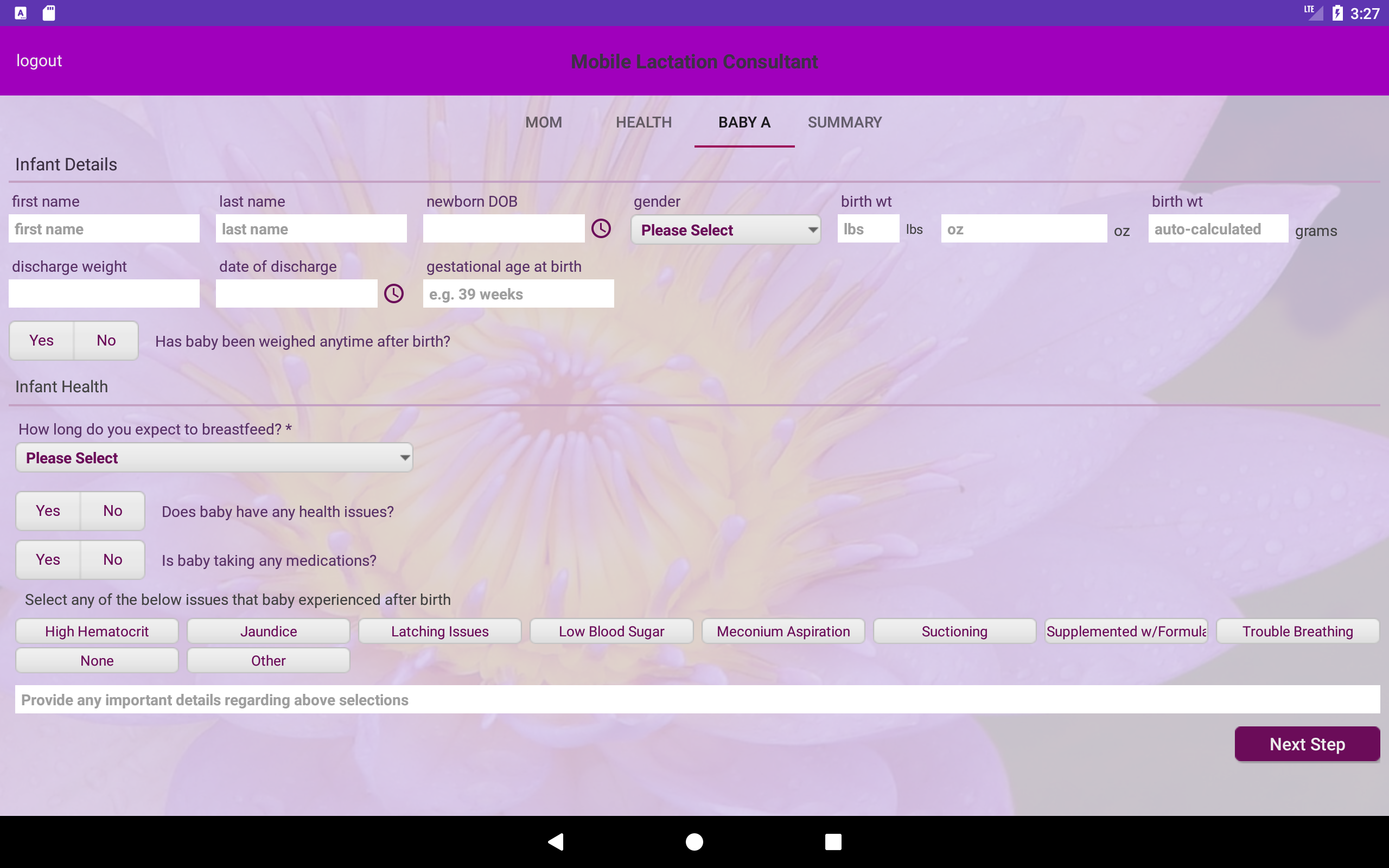Choose Yes for baby health issues
This screenshot has height=868, width=1389.
48,511
